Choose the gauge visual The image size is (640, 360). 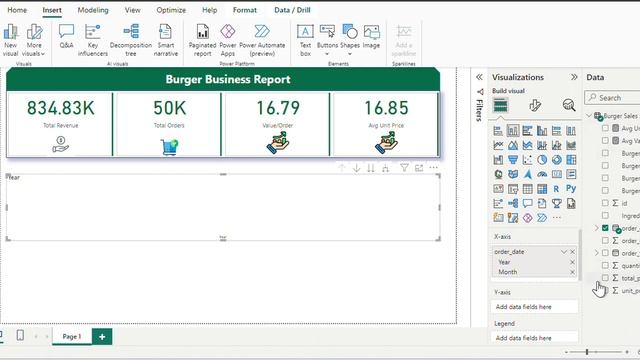(542, 174)
